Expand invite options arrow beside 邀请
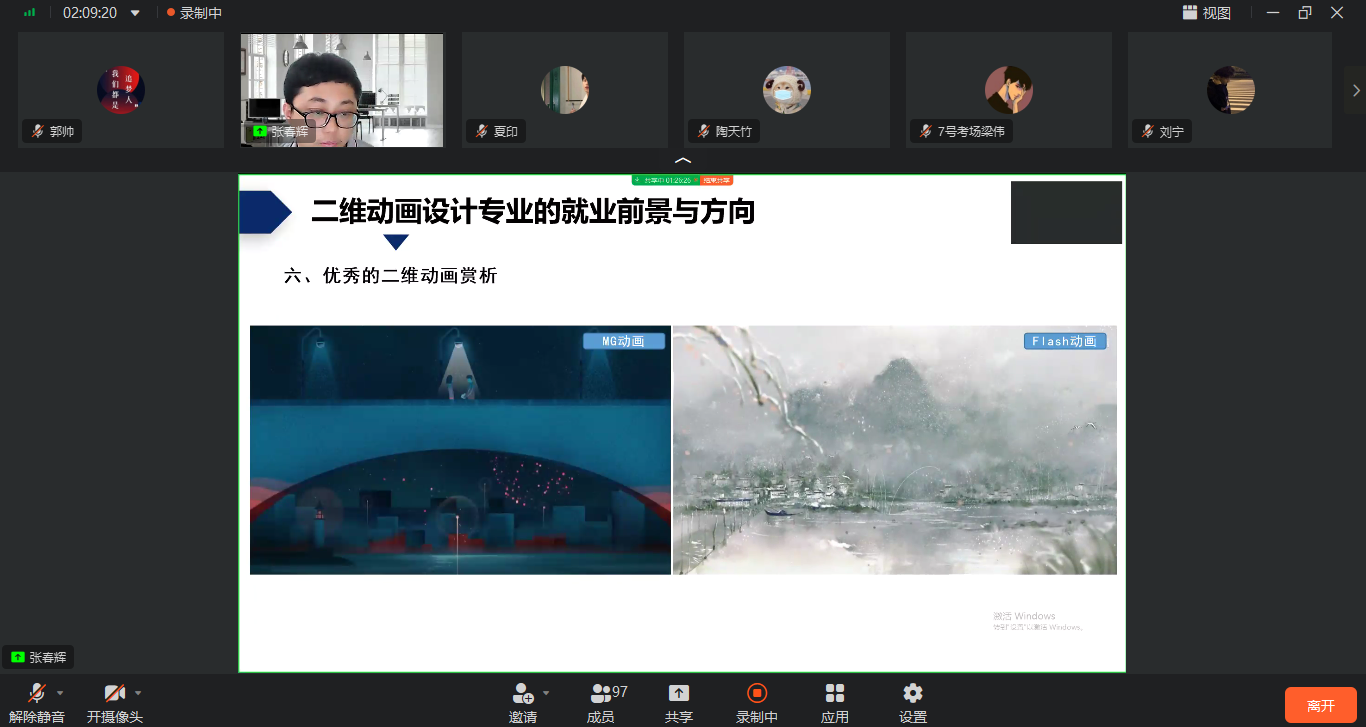This screenshot has height=727, width=1366. pos(546,692)
